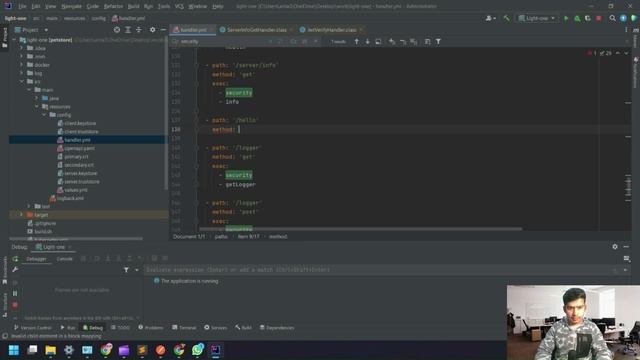Open search results in find window icon

click(x=378, y=42)
